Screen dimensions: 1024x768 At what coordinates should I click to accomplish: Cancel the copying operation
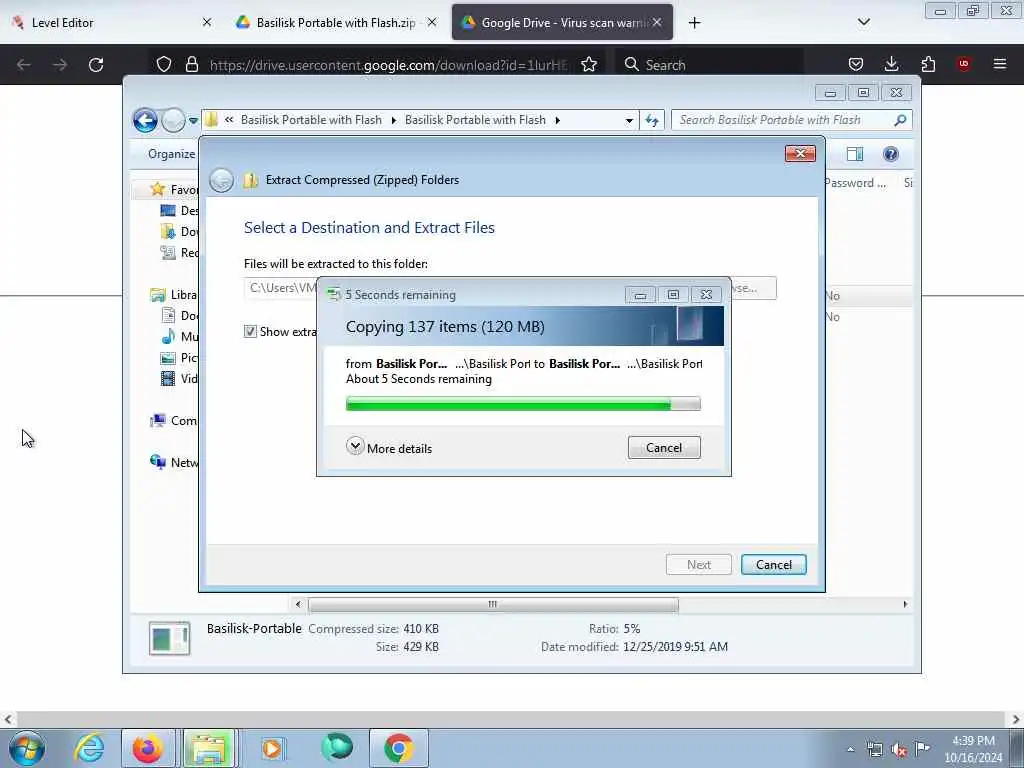[x=664, y=448]
